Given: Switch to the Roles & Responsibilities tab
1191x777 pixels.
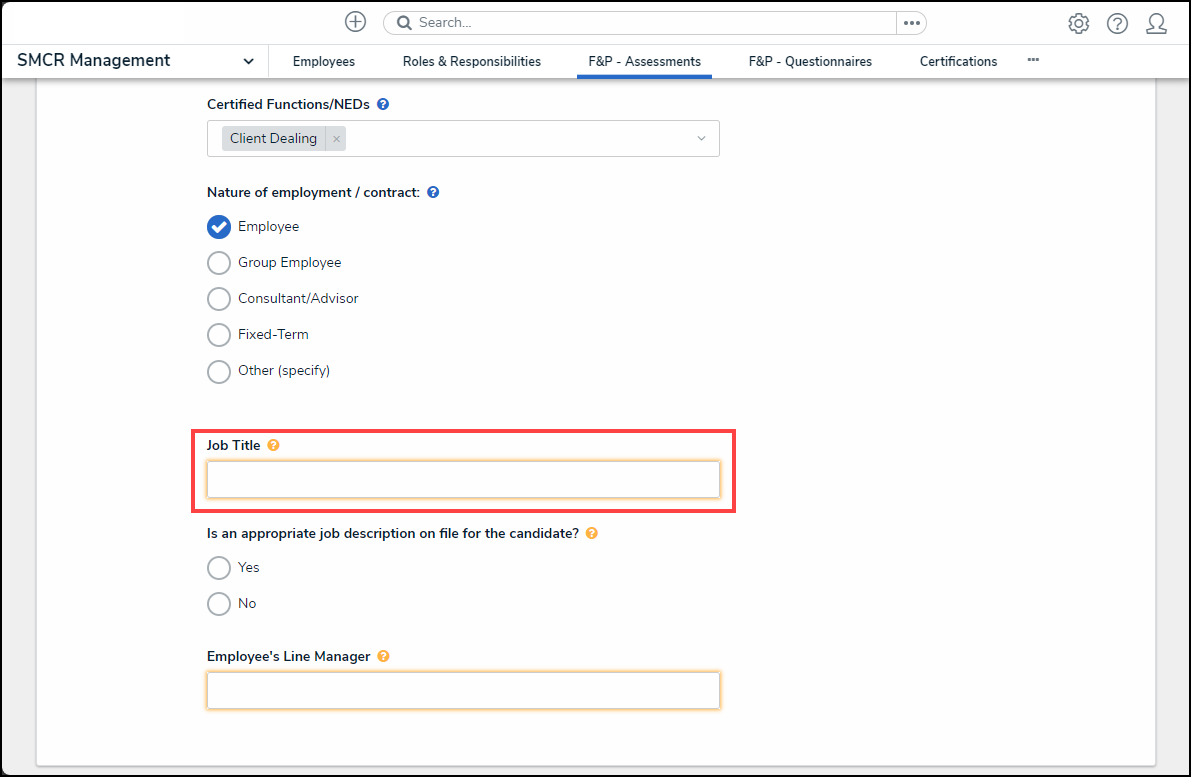Looking at the screenshot, I should click(472, 61).
